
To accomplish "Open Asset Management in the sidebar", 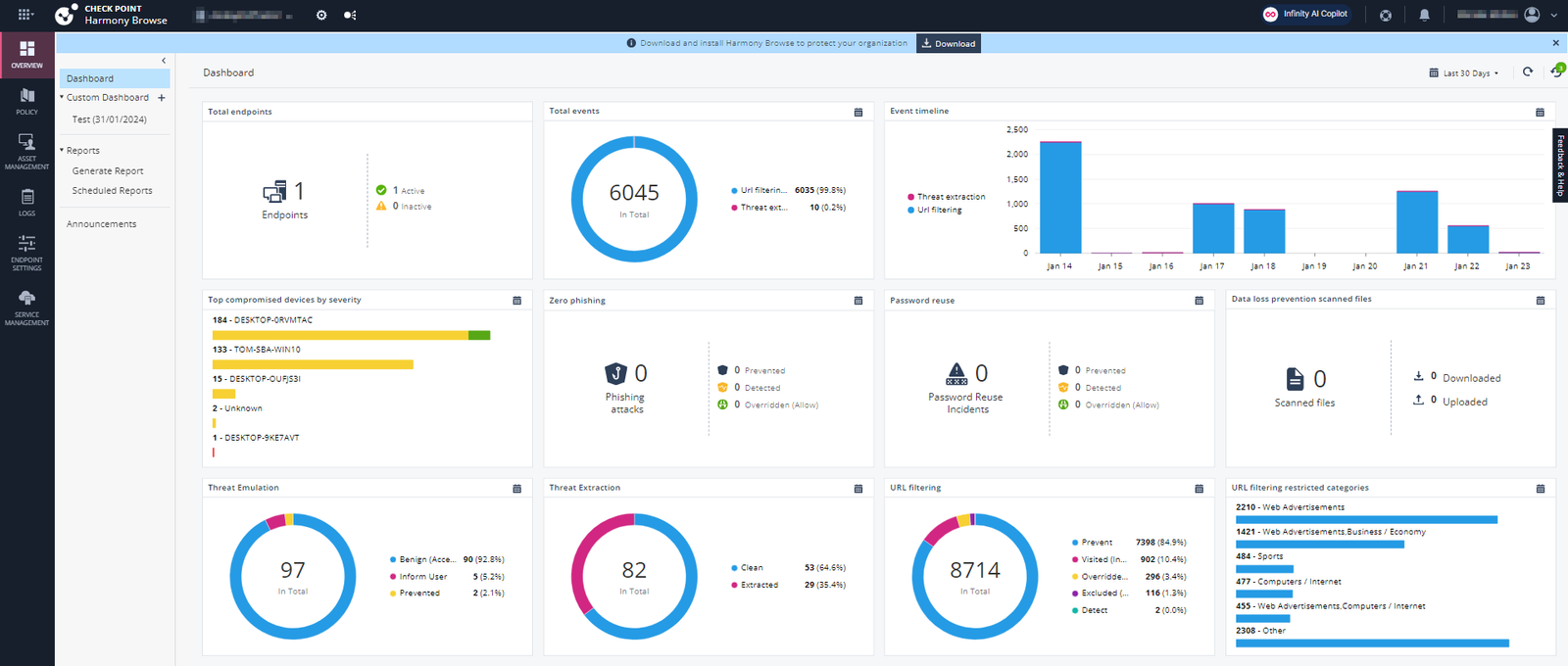I will [x=26, y=151].
